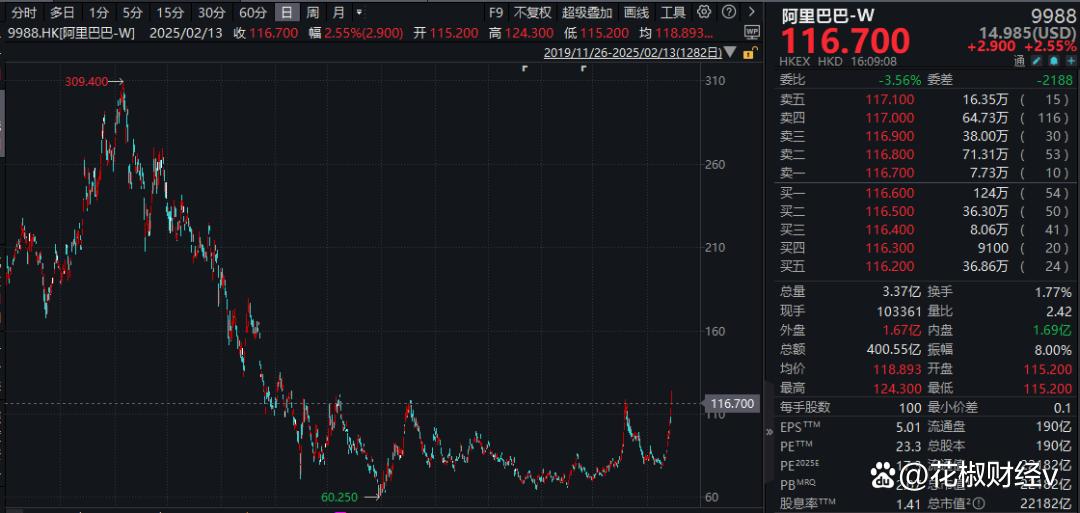Click the bell alert icon
This screenshot has height=513, width=1080.
coord(1054,62)
